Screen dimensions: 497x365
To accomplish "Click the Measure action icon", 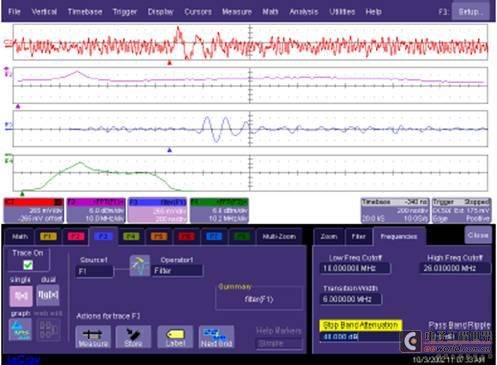I will [x=93, y=337].
